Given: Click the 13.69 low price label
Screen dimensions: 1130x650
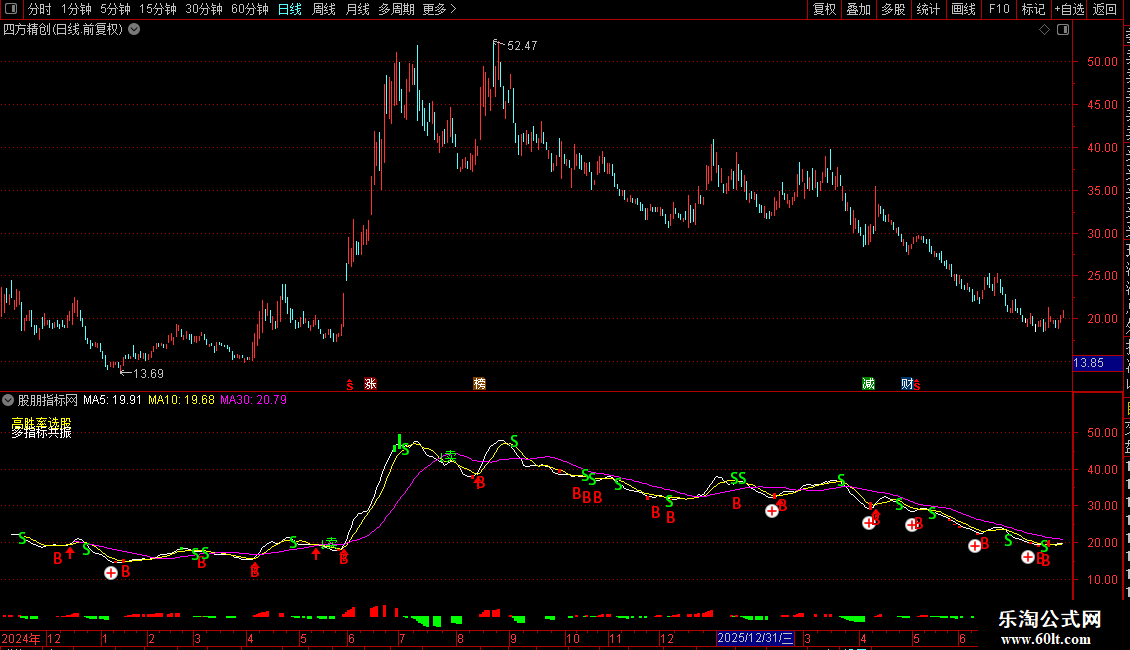Looking at the screenshot, I should pyautogui.click(x=148, y=374).
